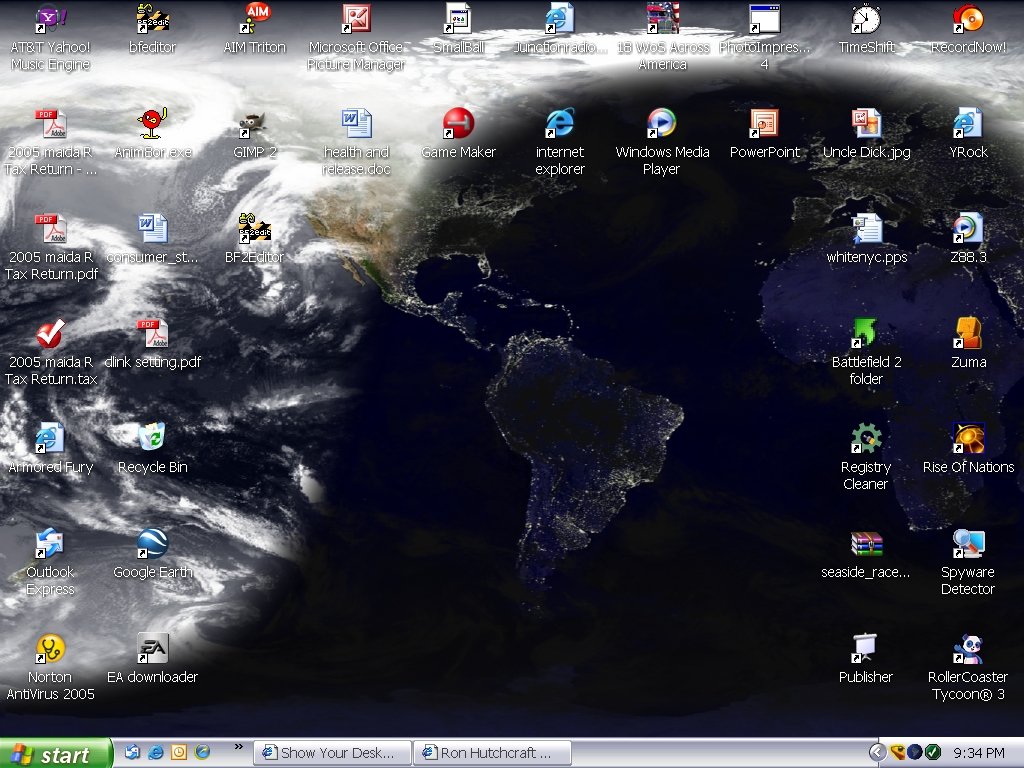Open the RollerCoaster Tycoon 3 shortcut
This screenshot has height=768, width=1024.
point(968,650)
